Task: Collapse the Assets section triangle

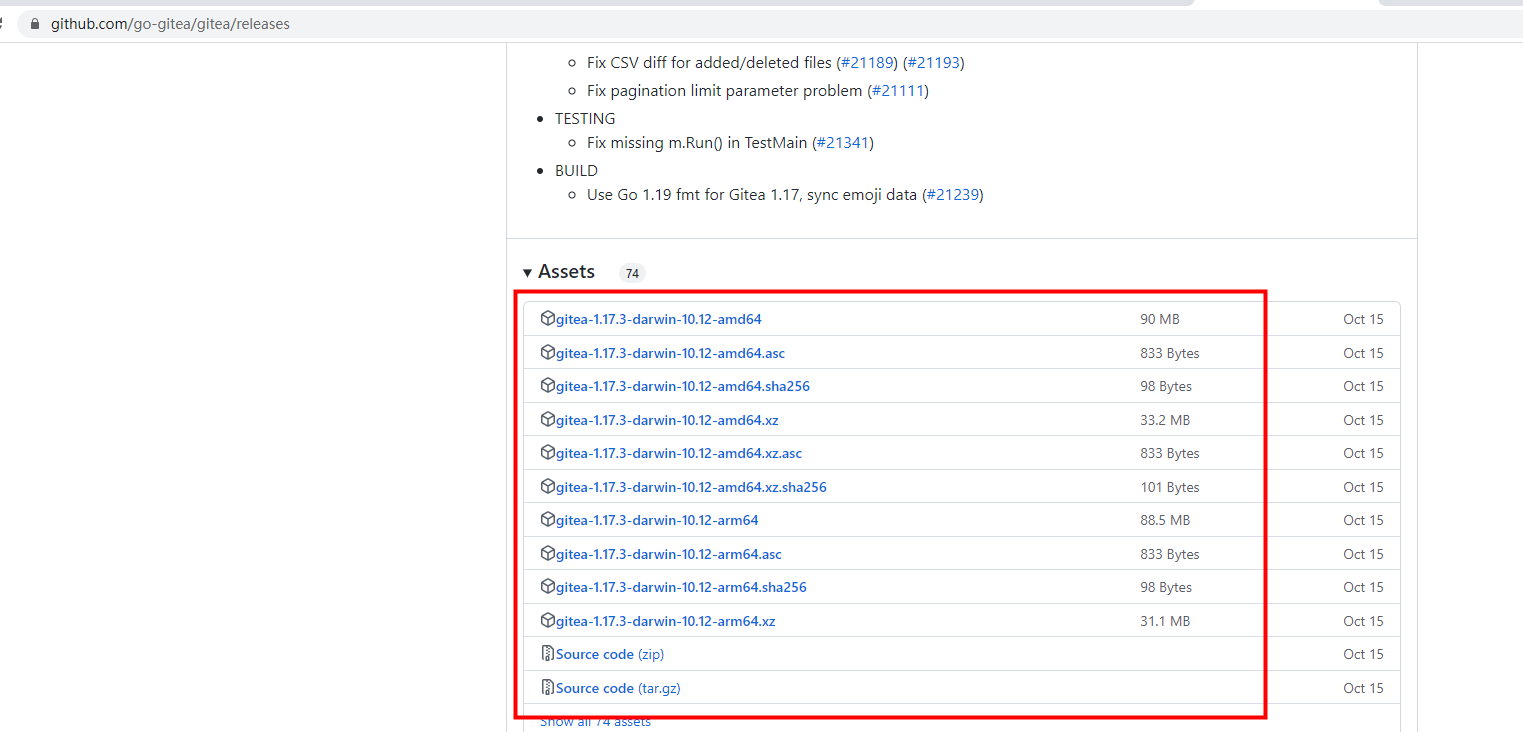Action: tap(527, 273)
